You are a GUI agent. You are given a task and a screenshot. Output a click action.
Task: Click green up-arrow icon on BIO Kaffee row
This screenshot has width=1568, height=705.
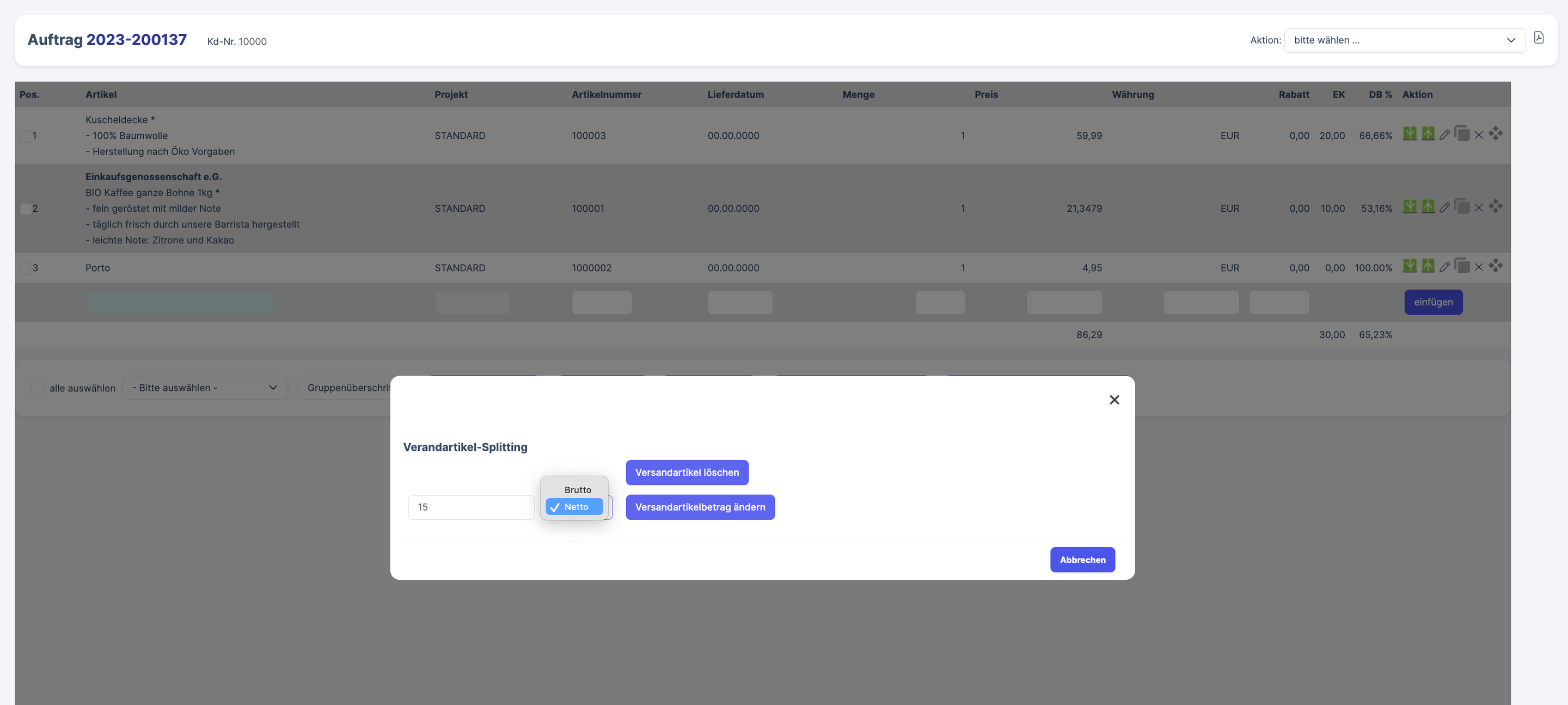coord(1428,206)
